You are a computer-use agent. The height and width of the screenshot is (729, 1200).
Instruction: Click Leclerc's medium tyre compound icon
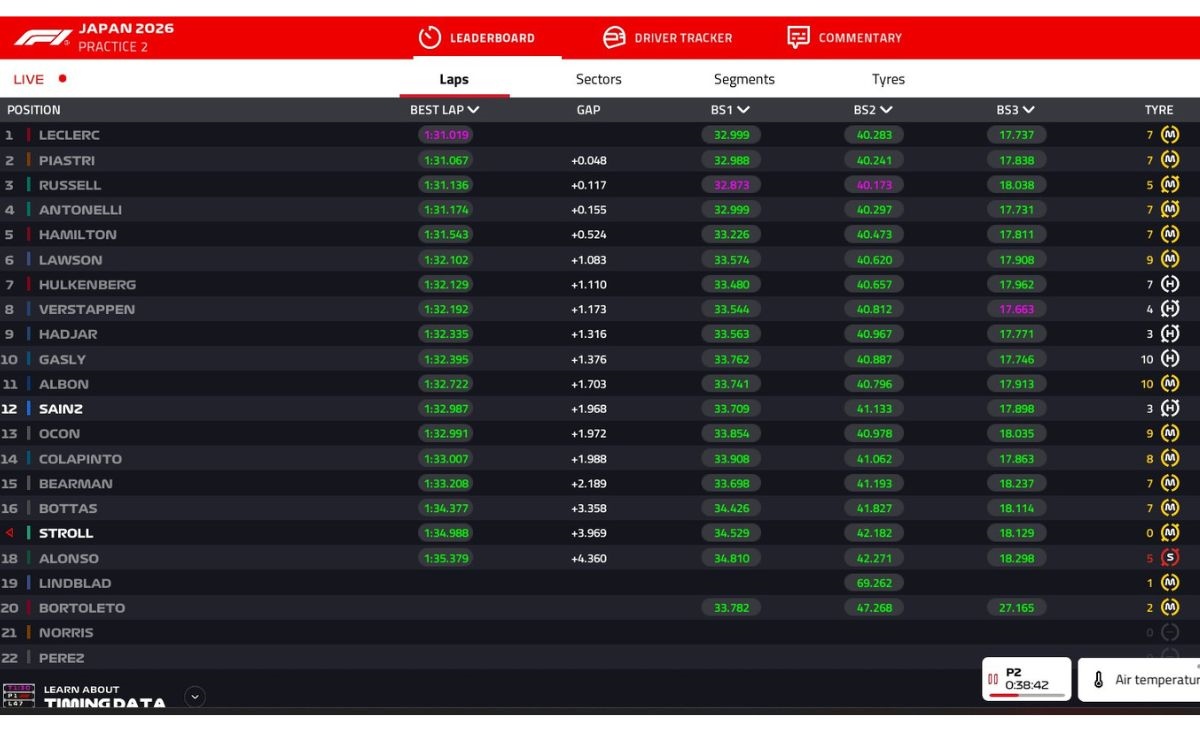[1169, 134]
